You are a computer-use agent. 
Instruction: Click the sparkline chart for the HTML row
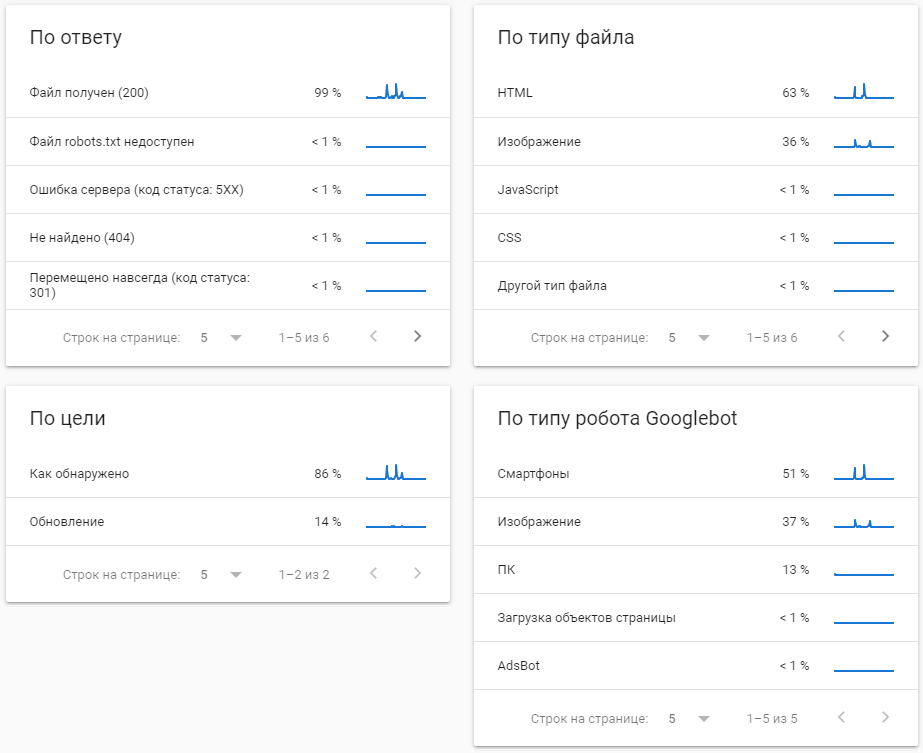[x=864, y=93]
